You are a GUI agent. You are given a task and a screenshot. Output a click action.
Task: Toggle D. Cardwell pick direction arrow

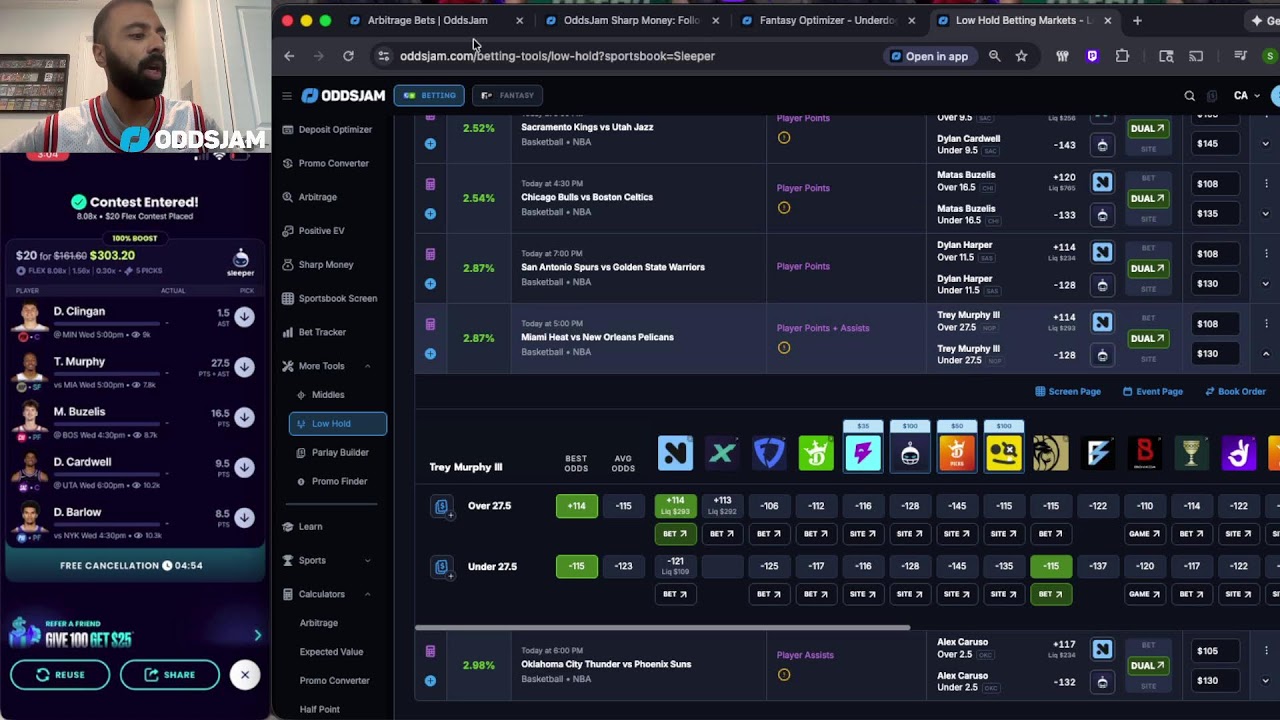click(244, 467)
